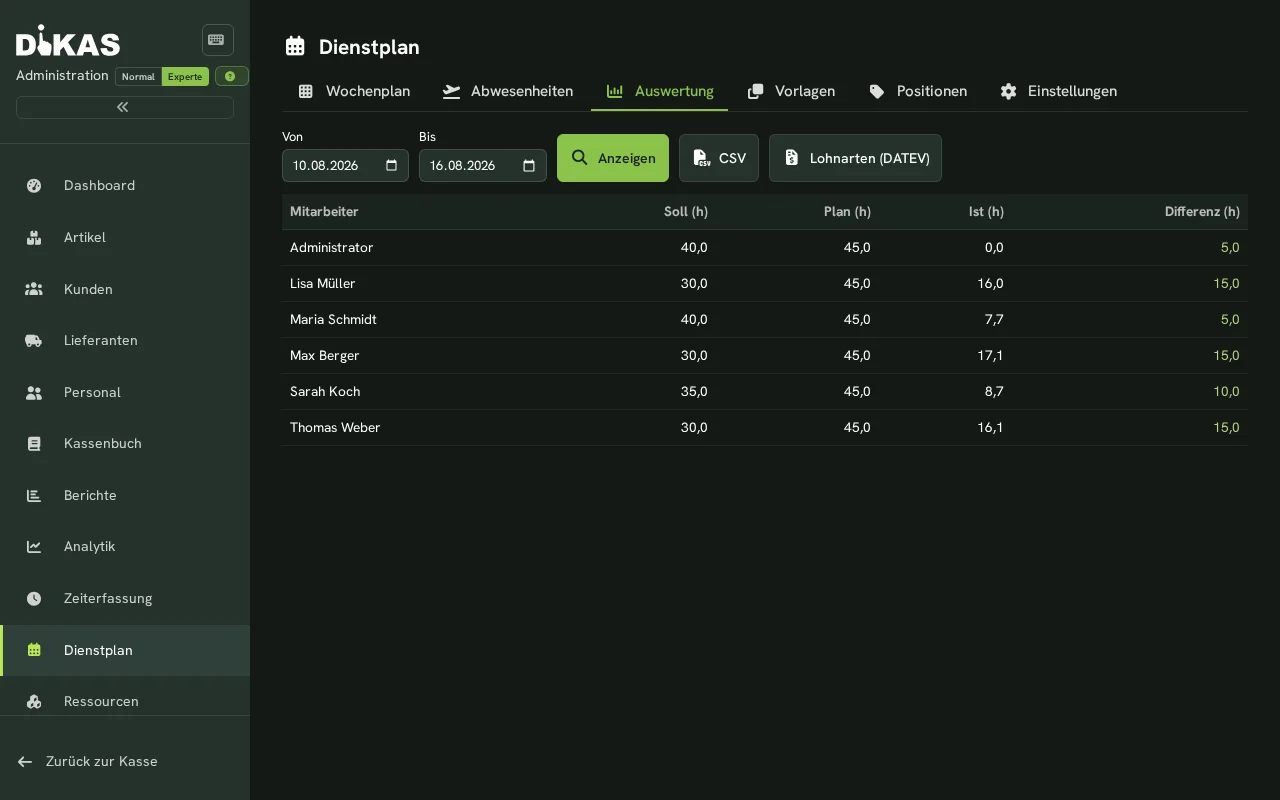Click the Mitarbeiter column header
The image size is (1280, 800).
[x=324, y=212]
